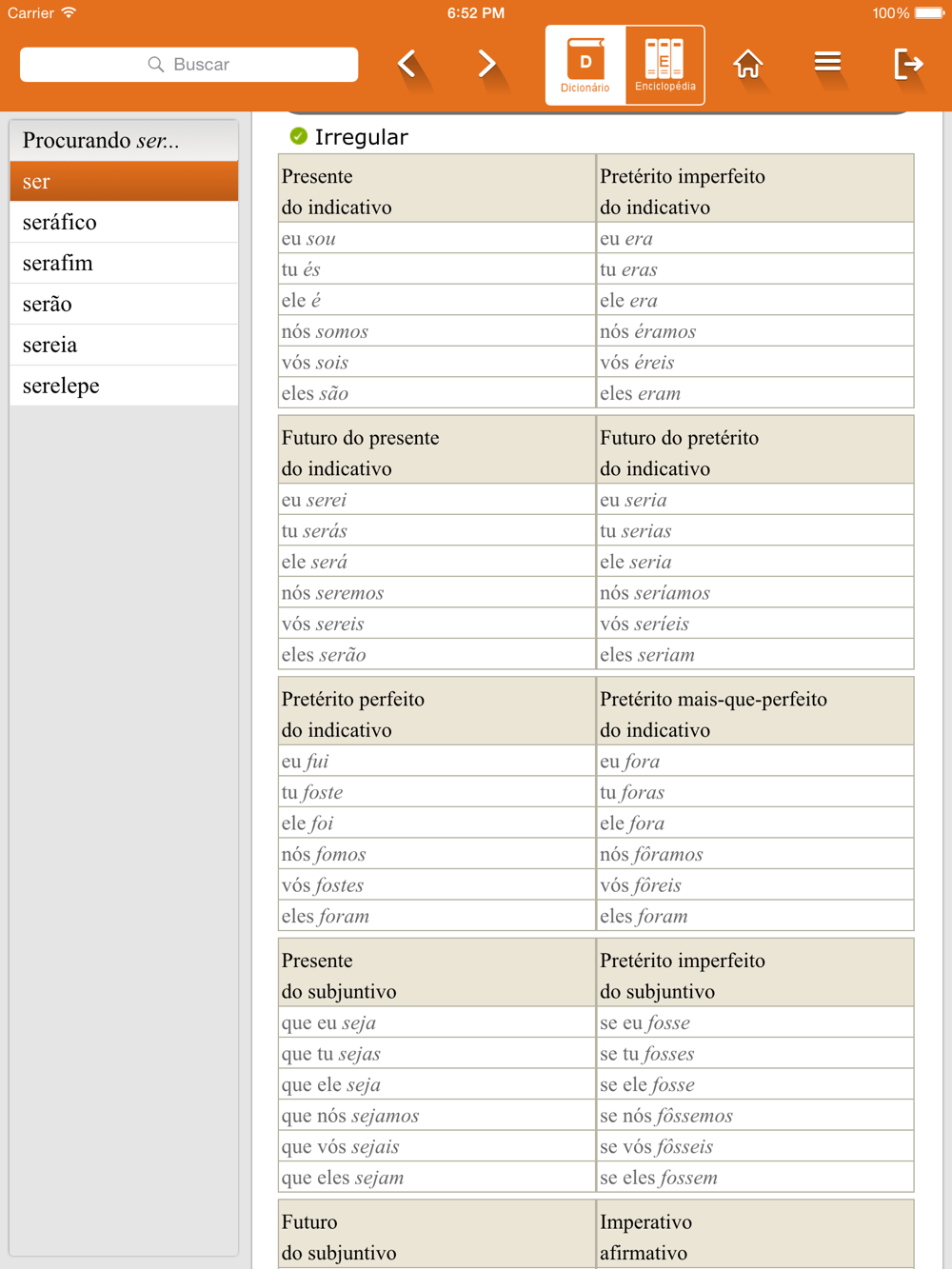Go forward with the right arrow
Image resolution: width=952 pixels, height=1269 pixels.
pos(486,64)
